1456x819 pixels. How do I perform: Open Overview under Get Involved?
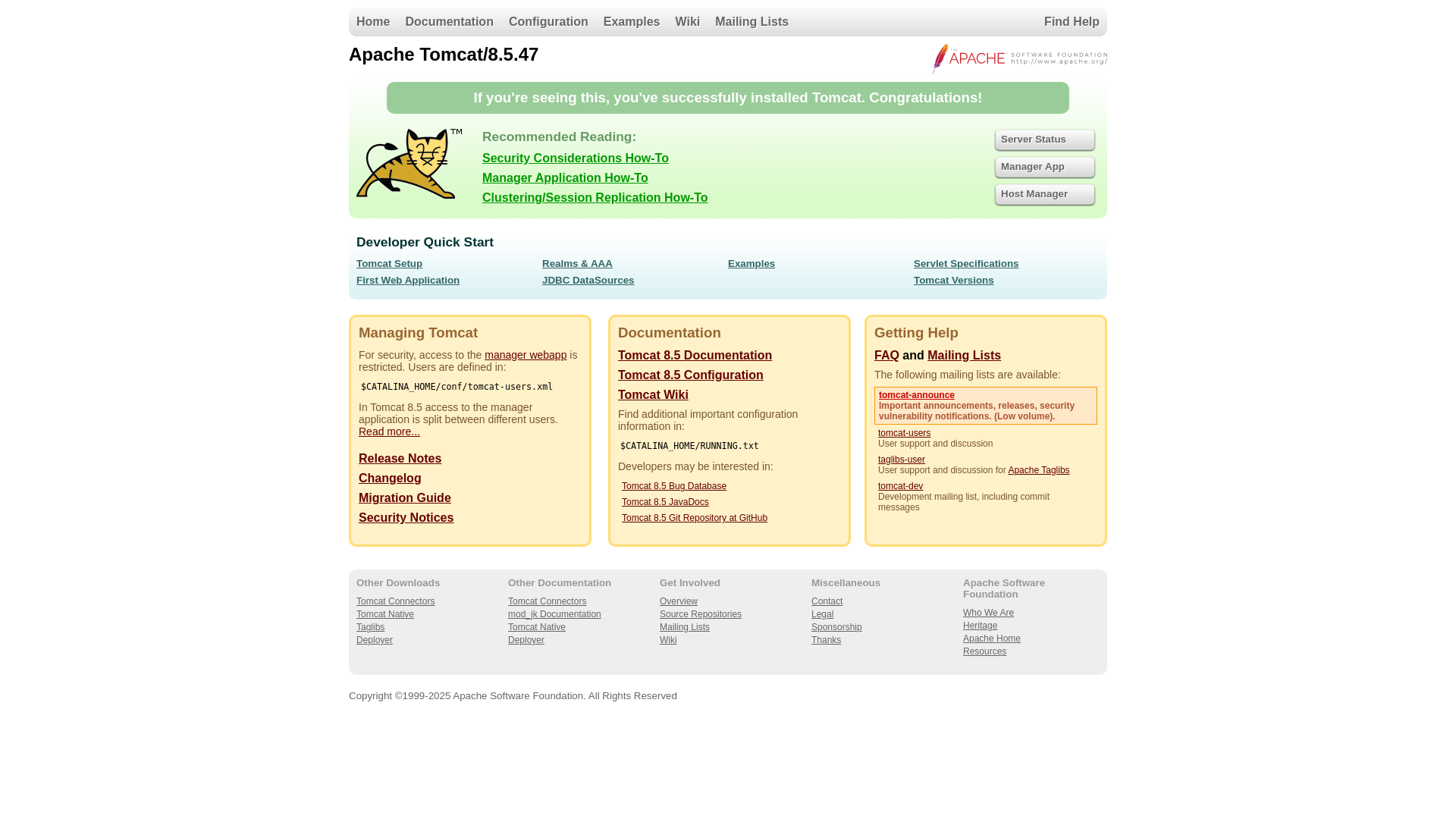pyautogui.click(x=679, y=601)
